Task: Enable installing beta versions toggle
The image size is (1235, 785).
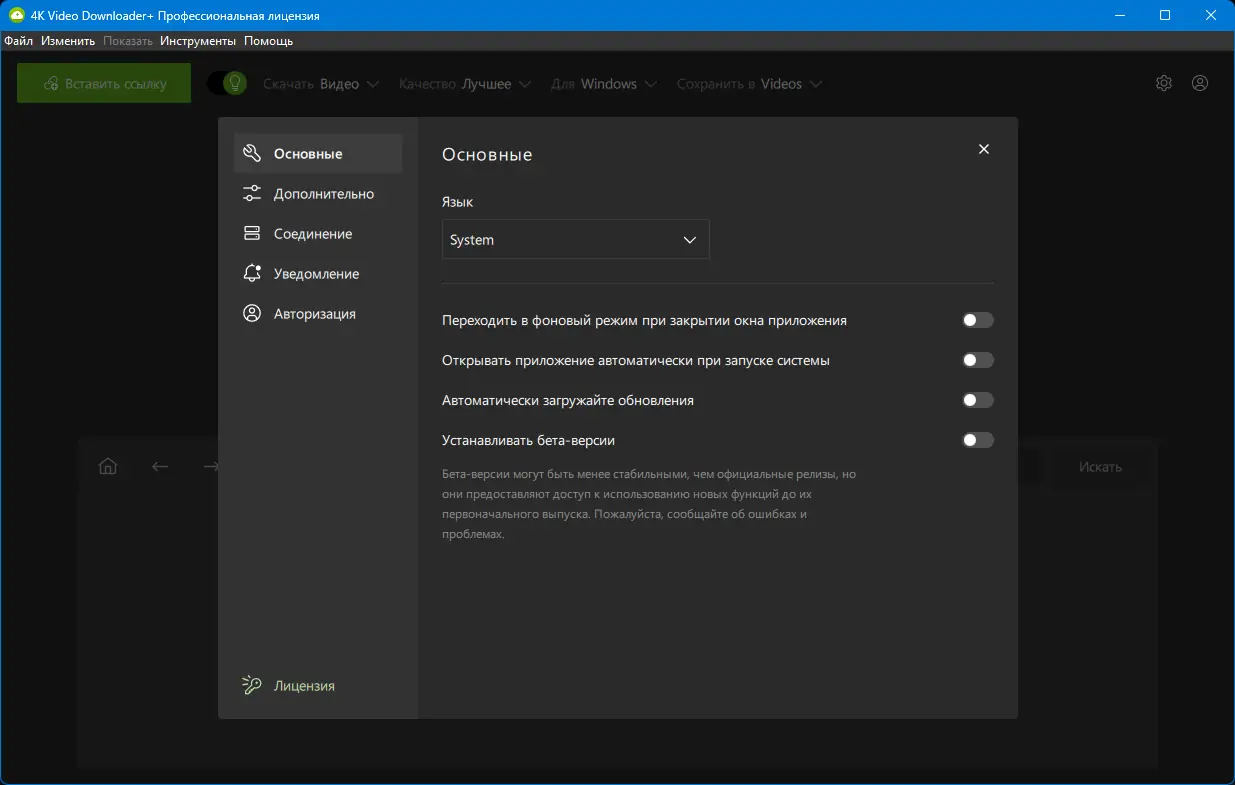Action: coord(978,440)
